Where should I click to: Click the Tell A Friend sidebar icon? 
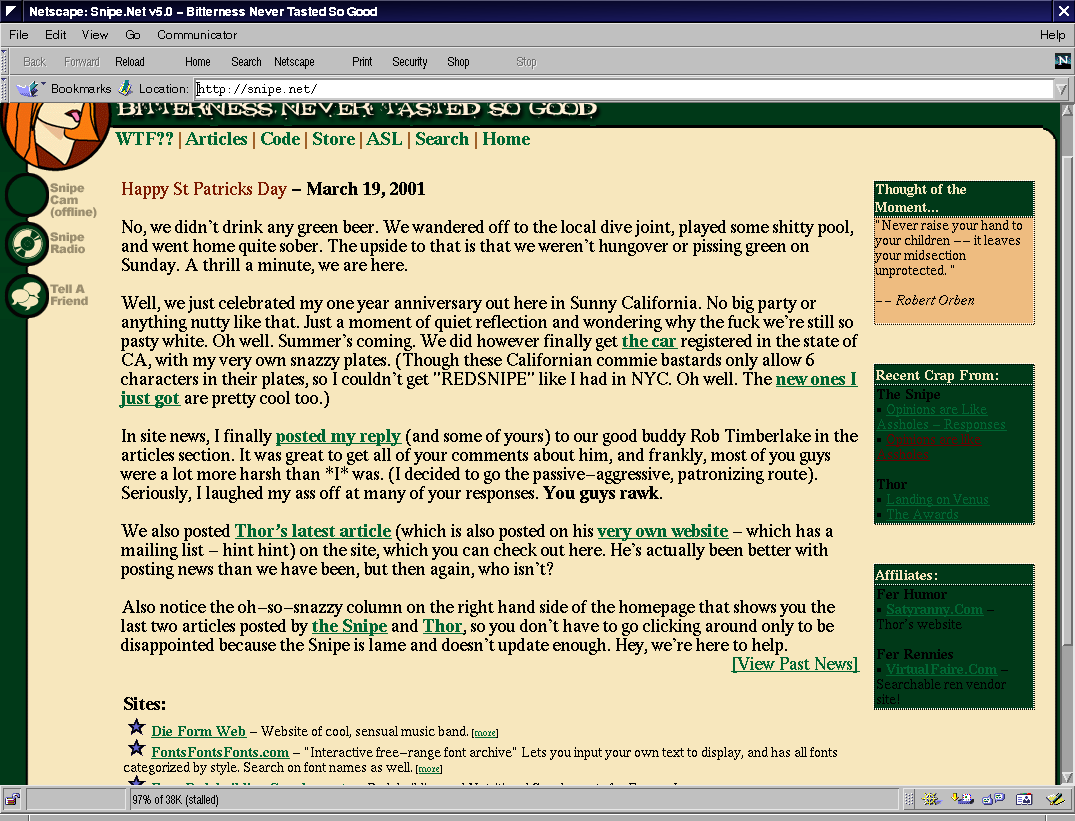point(26,295)
